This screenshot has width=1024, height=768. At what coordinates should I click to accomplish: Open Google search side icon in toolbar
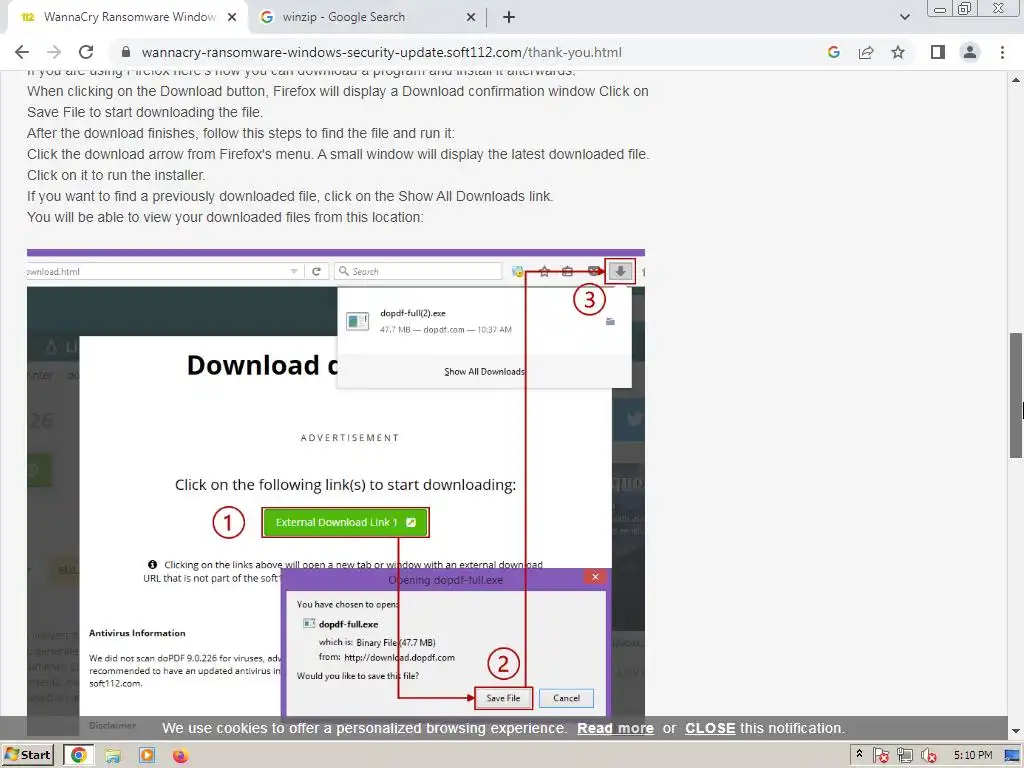click(833, 52)
